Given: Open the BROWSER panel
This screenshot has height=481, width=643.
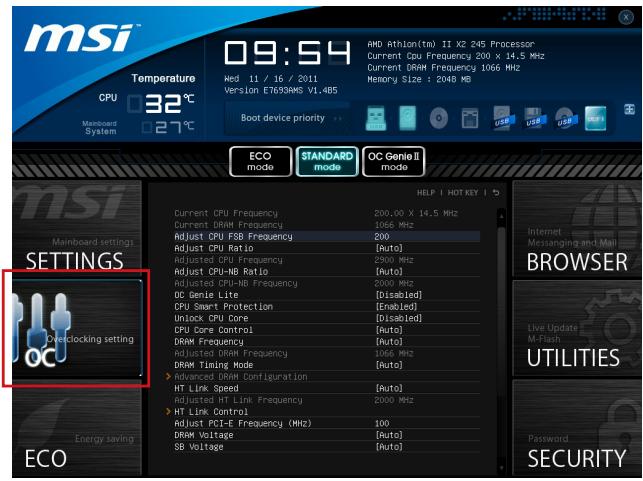Looking at the screenshot, I should [x=577, y=229].
